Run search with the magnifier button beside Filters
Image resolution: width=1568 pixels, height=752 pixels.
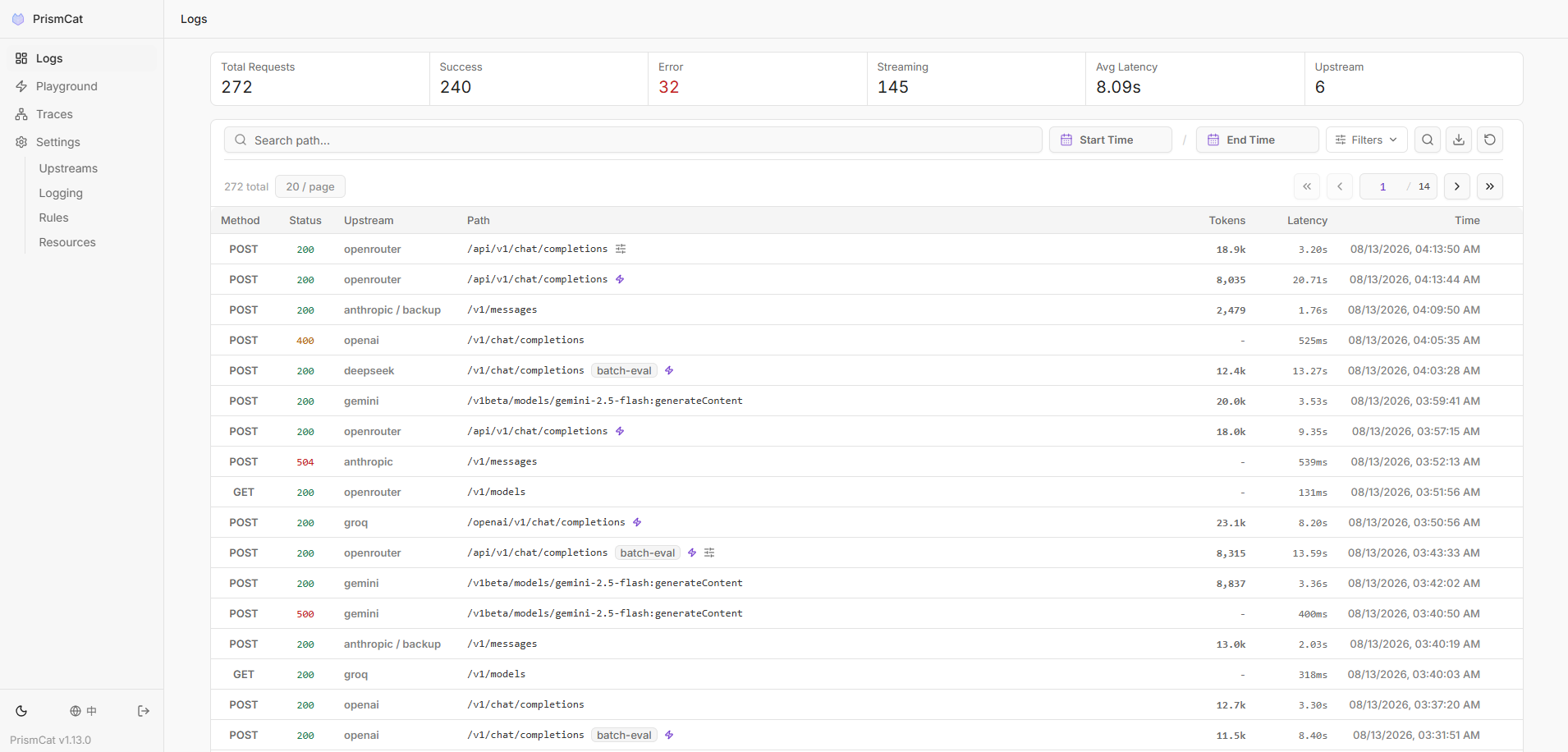point(1428,140)
